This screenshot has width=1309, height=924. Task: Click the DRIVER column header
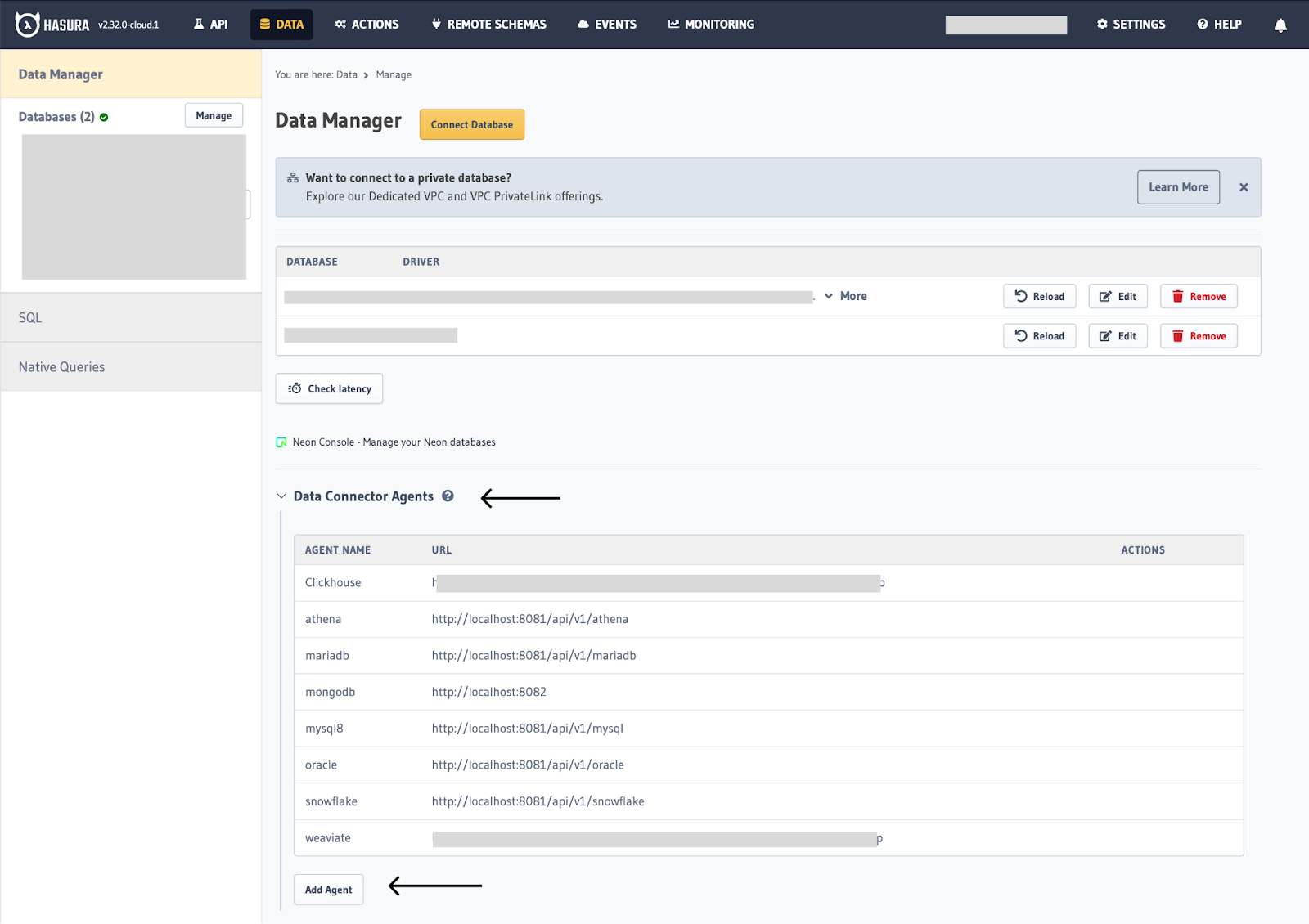421,262
